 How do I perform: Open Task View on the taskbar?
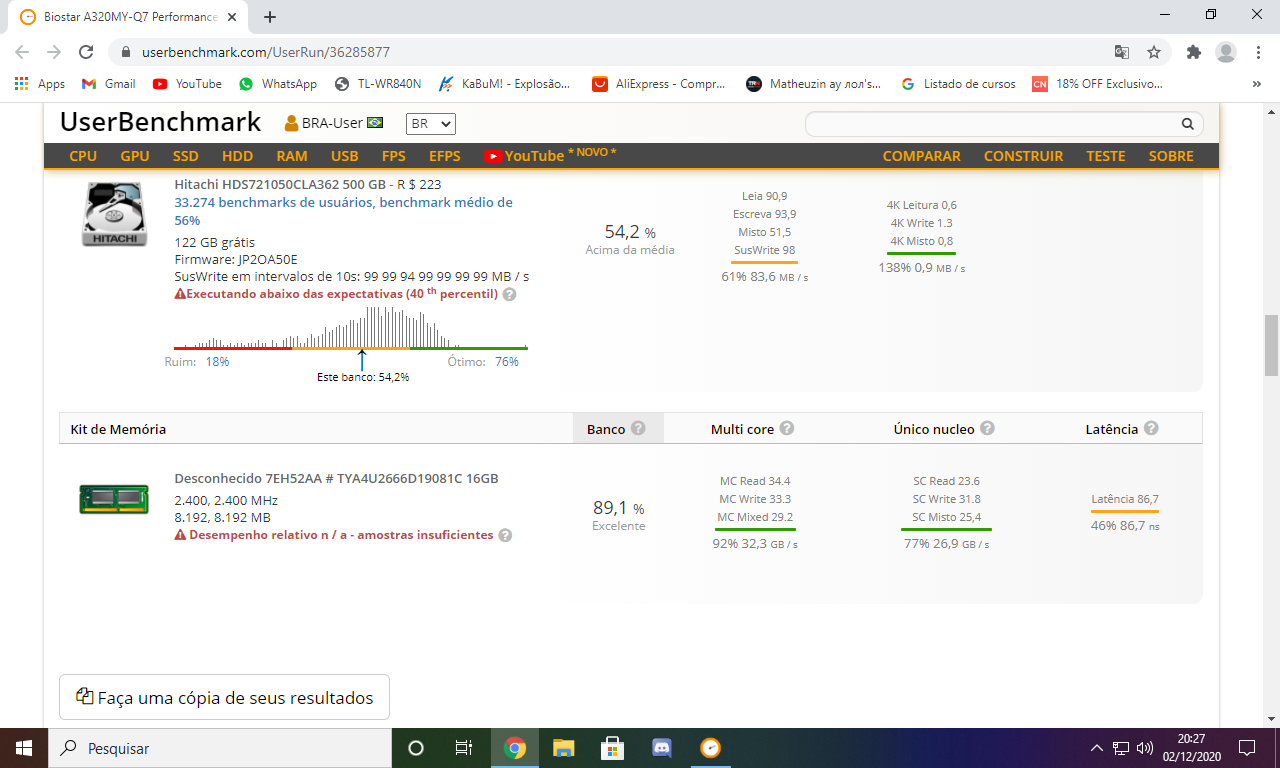pyautogui.click(x=464, y=748)
